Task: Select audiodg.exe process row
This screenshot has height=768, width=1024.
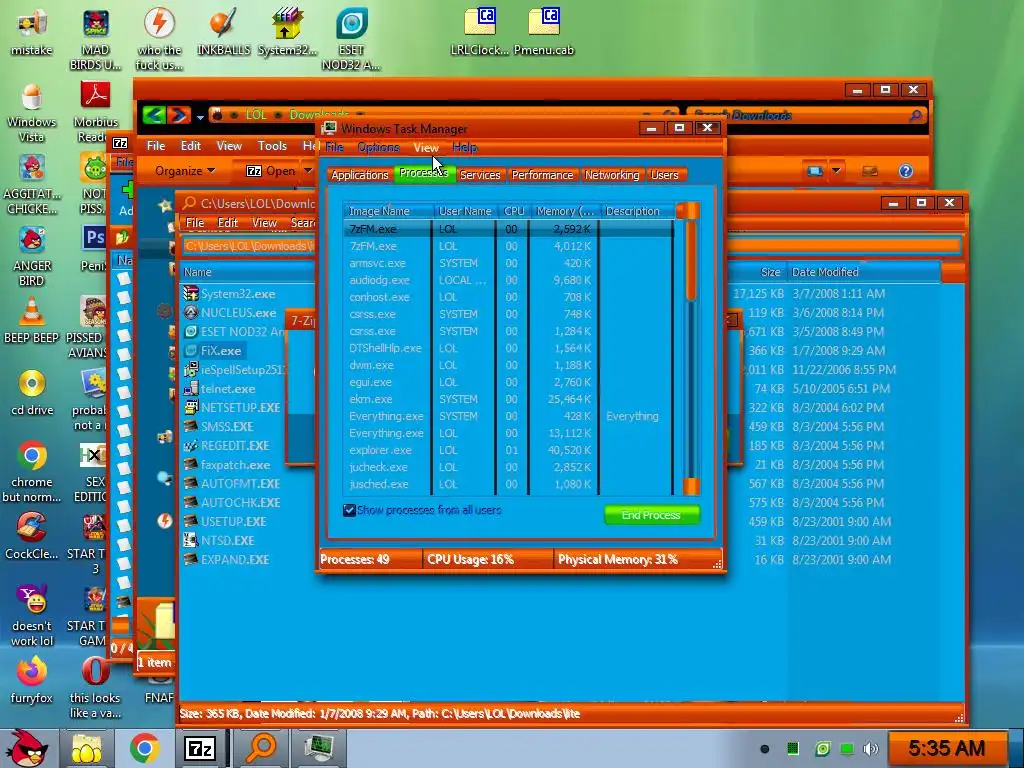Action: 508,280
